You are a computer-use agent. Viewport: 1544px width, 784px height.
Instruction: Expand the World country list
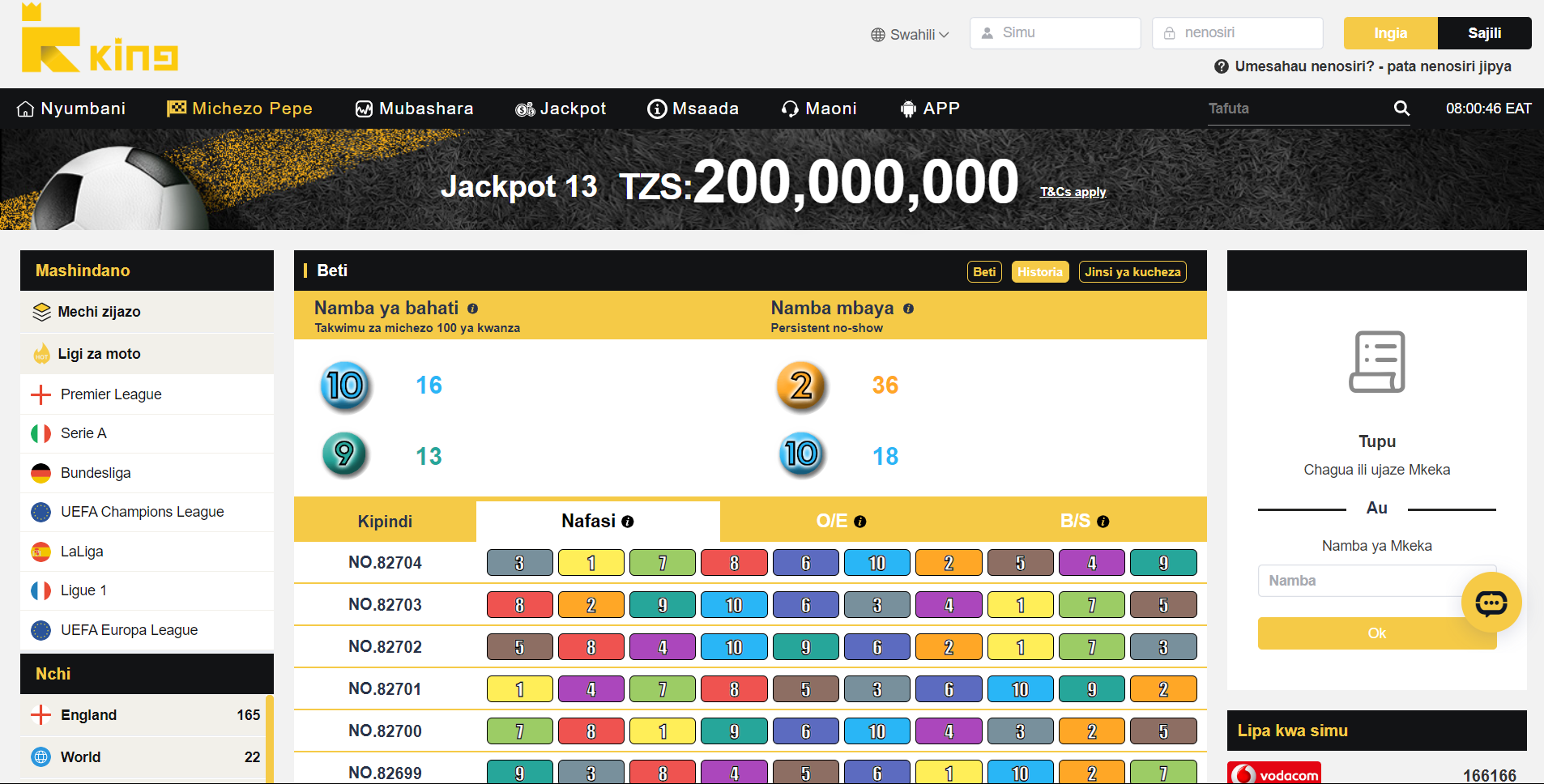(x=146, y=757)
